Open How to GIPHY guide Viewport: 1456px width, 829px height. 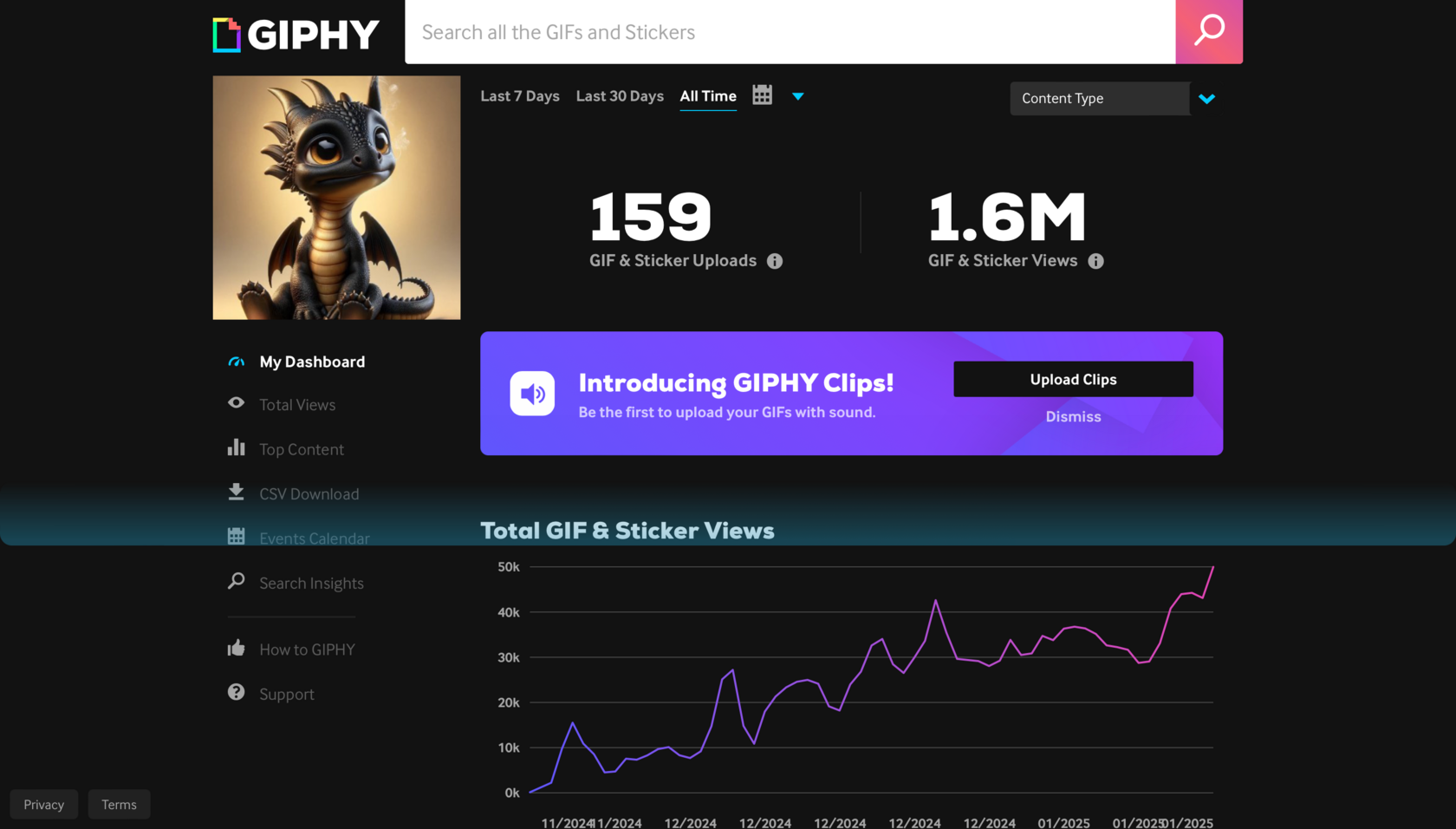click(308, 649)
